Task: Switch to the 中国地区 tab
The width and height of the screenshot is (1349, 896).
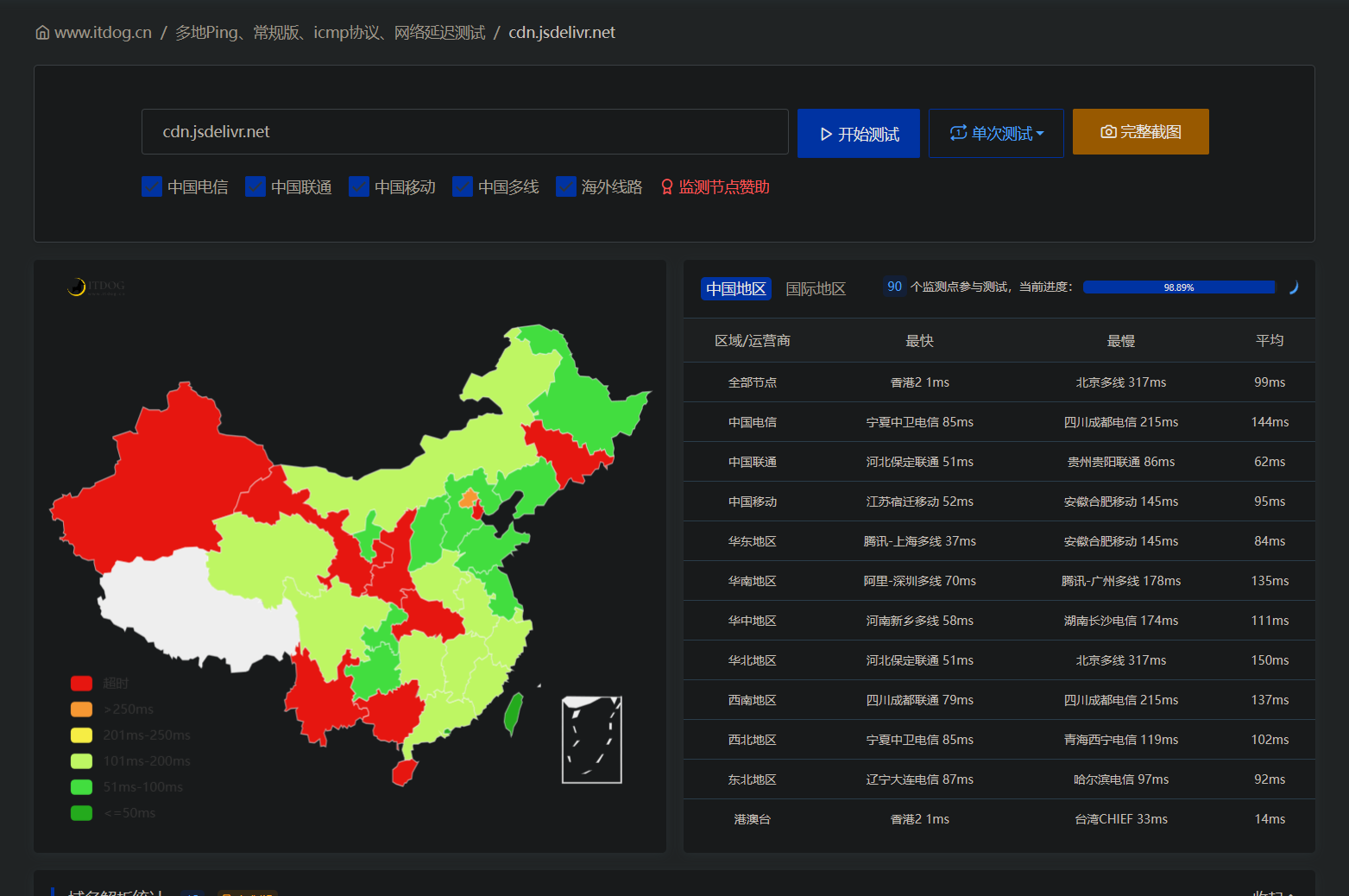Action: (x=736, y=288)
